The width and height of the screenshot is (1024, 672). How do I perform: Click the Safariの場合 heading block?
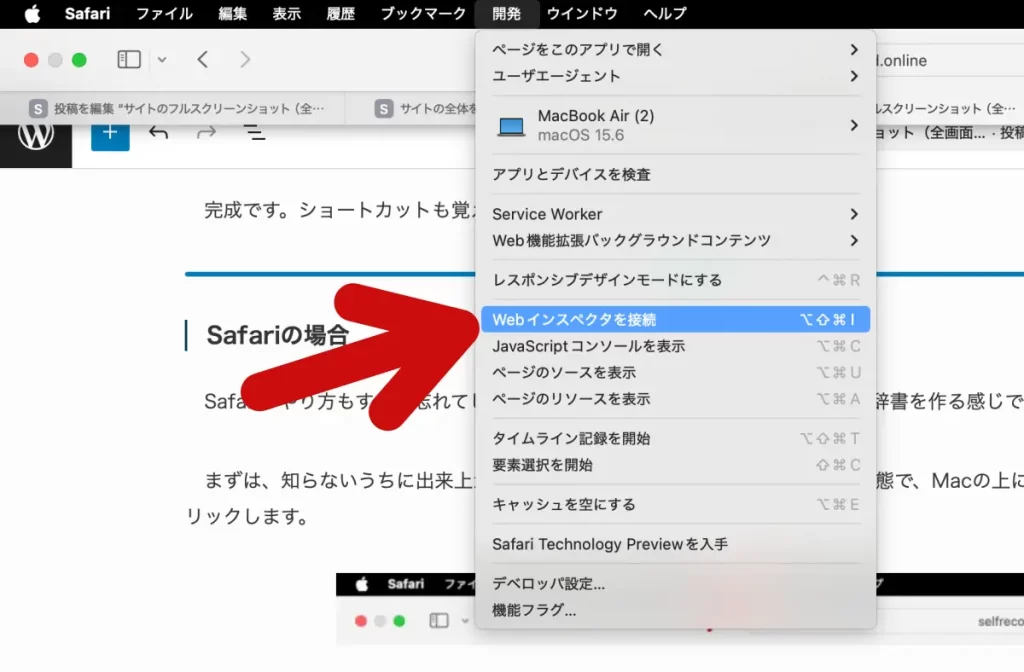point(277,335)
